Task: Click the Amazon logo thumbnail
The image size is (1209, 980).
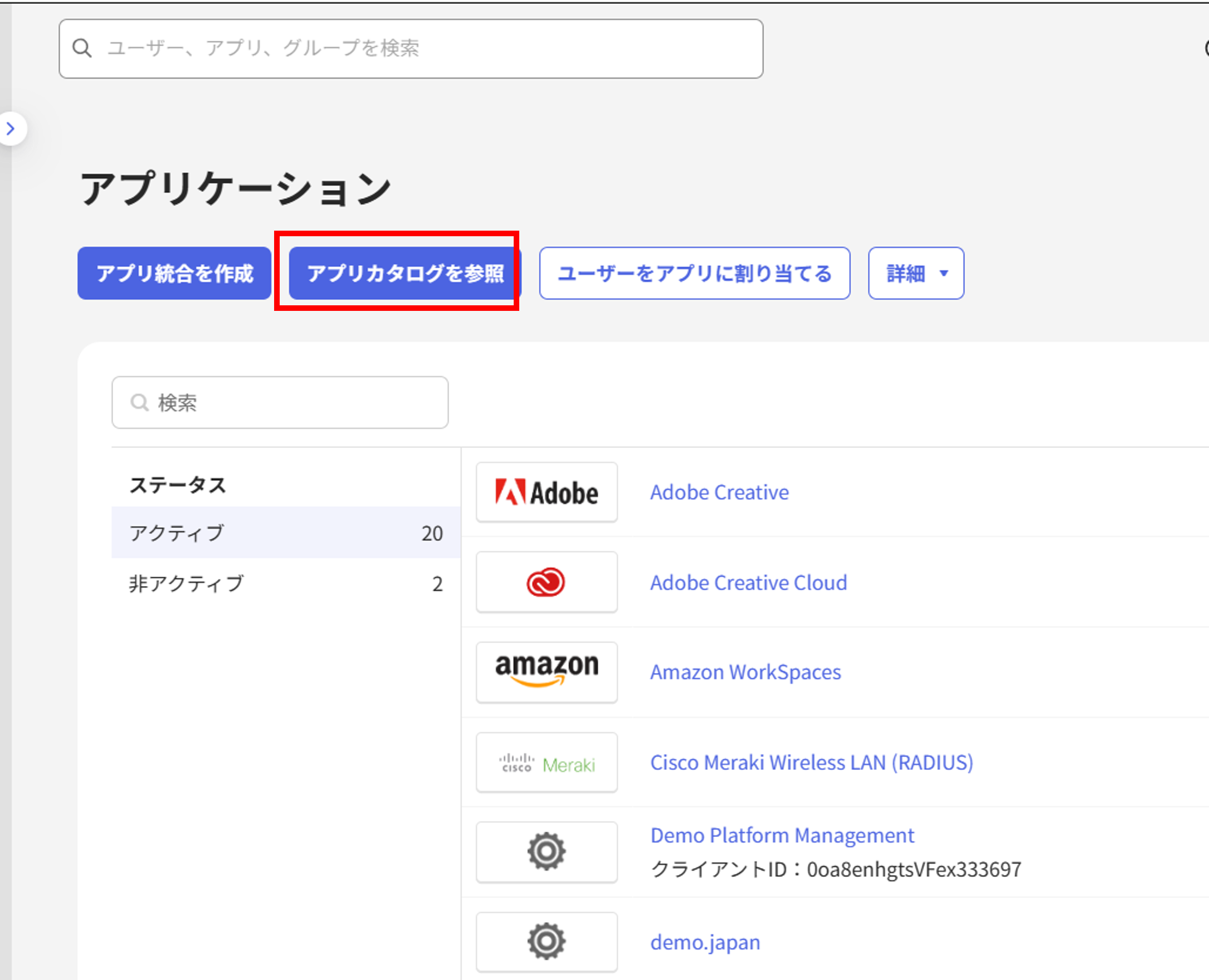Action: [x=546, y=671]
